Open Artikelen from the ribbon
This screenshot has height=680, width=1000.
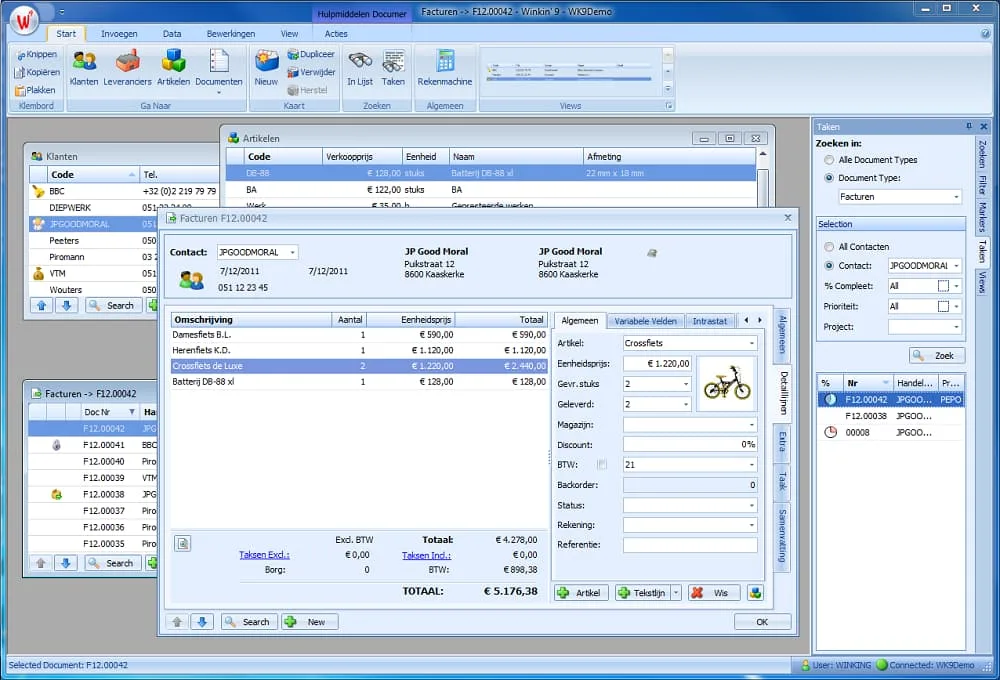pos(173,68)
